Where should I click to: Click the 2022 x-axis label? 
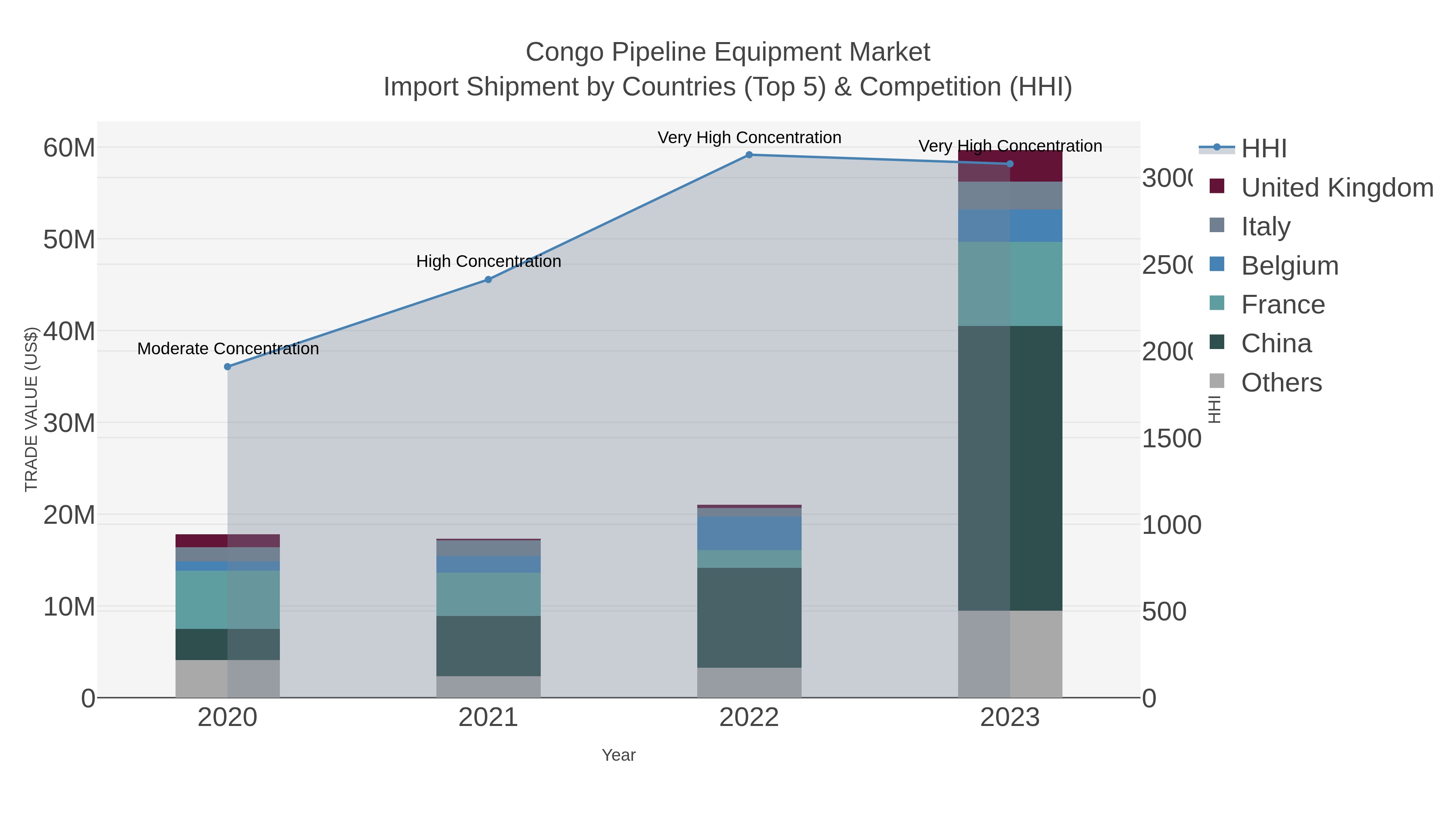point(749,718)
